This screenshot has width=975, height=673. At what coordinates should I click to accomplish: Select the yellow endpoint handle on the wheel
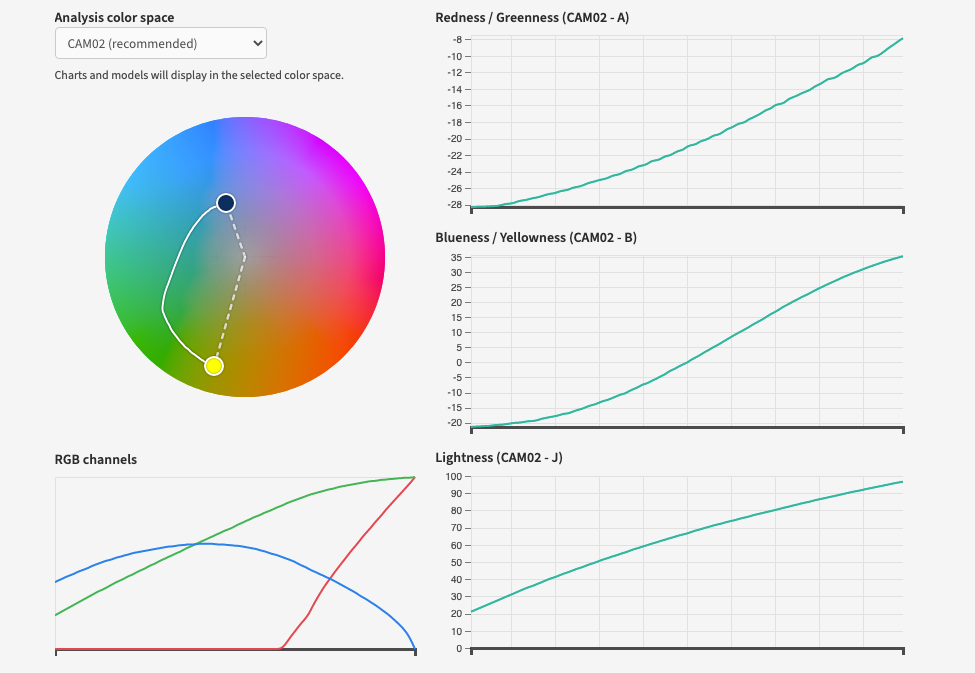214,366
